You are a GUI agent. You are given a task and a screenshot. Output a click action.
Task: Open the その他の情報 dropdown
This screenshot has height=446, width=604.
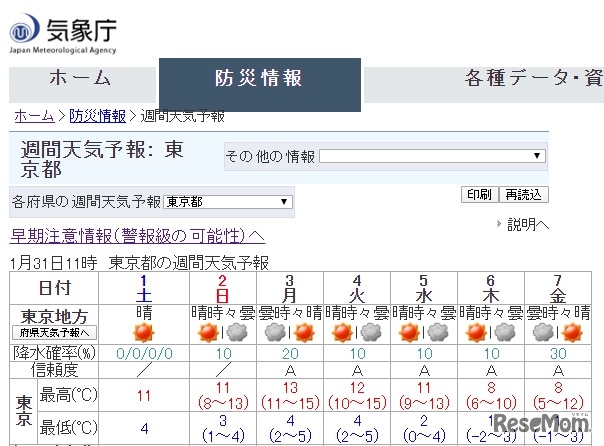[x=432, y=156]
